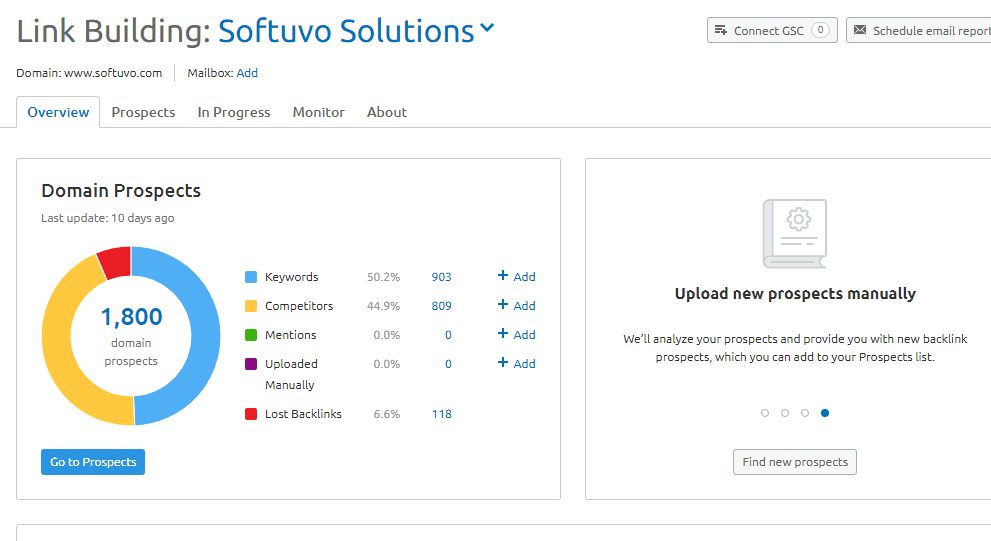Open the 118 Lost Backlinks count
The width and height of the screenshot is (991, 541).
click(442, 414)
